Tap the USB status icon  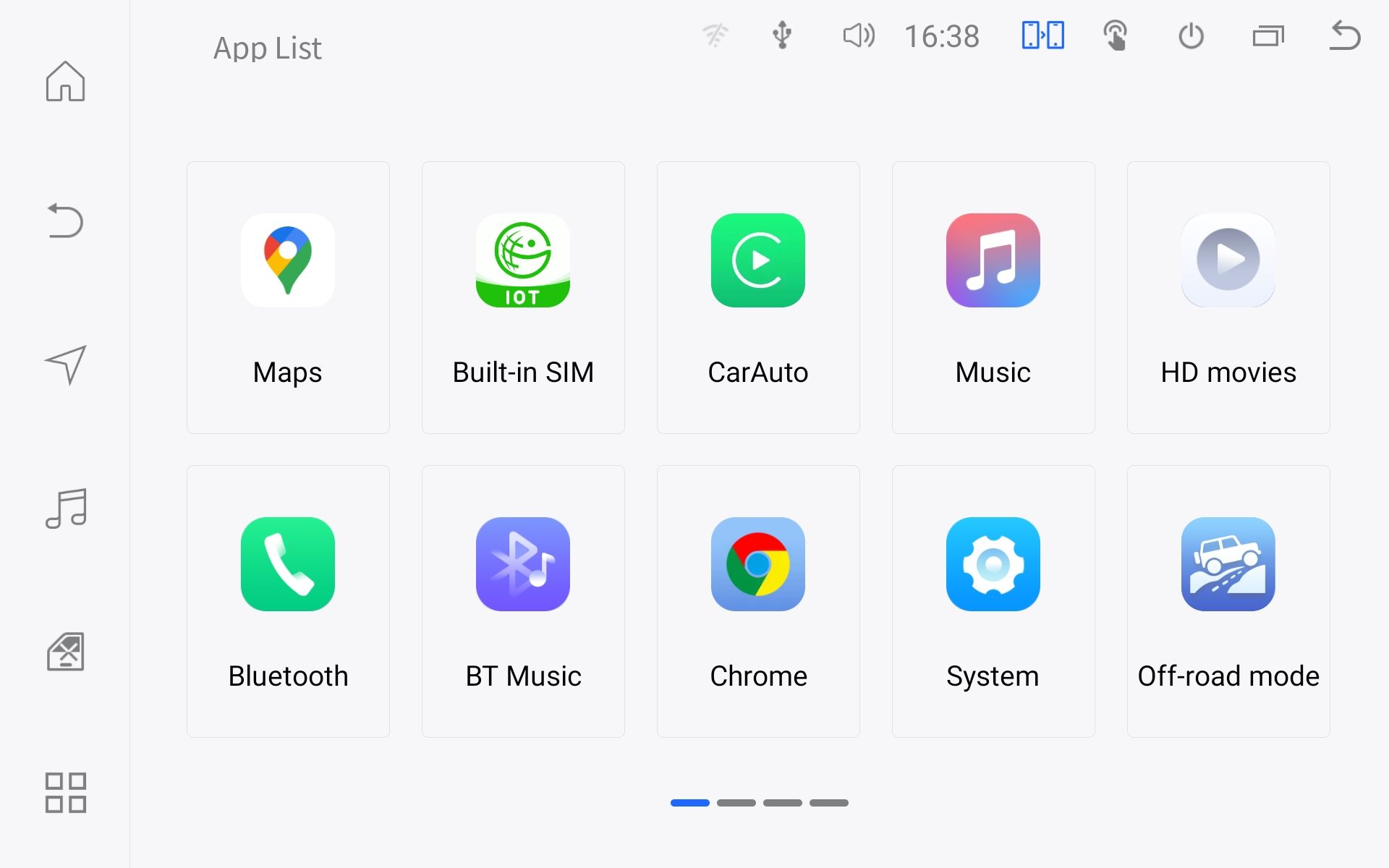tap(782, 35)
